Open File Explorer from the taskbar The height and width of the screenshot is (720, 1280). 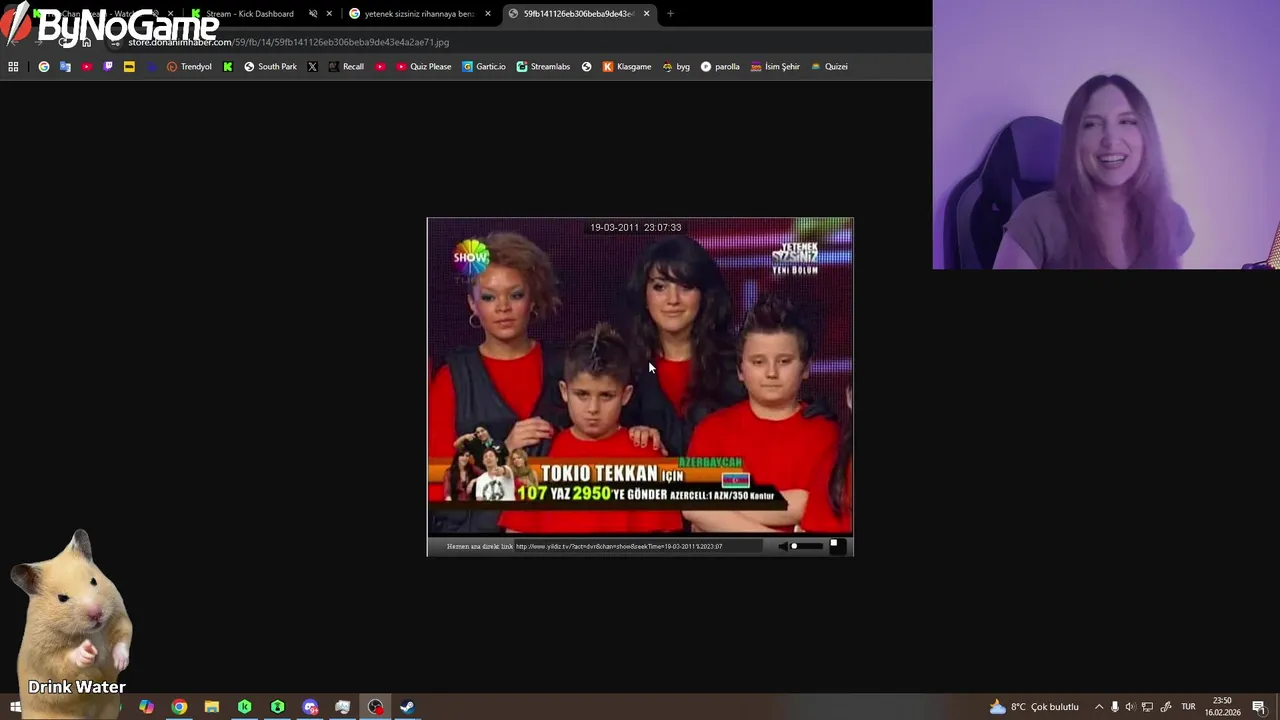coord(212,707)
